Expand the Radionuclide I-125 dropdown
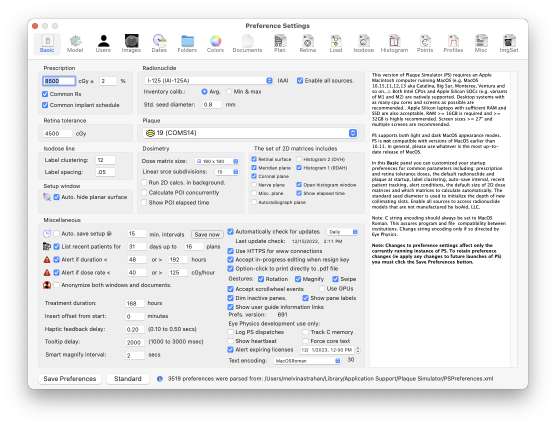Screen dimensions: 556x426 click(x=209, y=81)
